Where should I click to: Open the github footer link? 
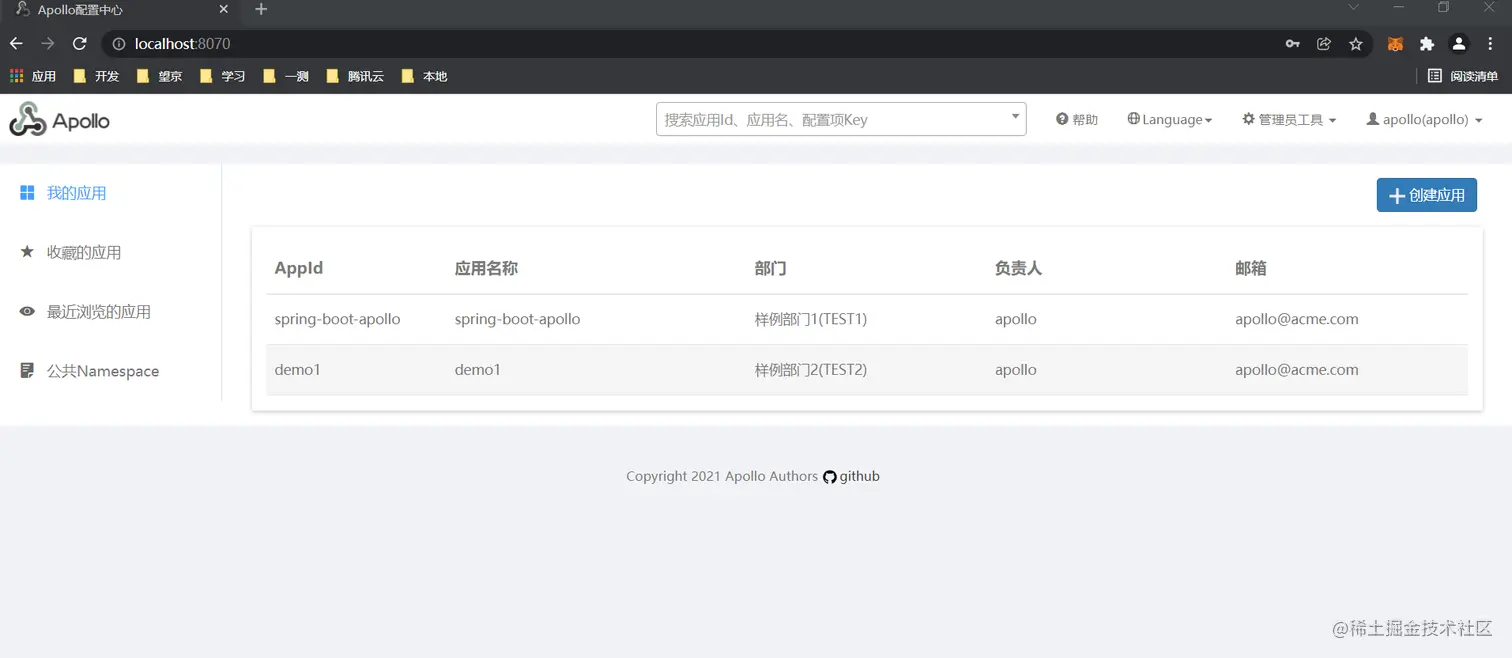pyautogui.click(x=851, y=476)
